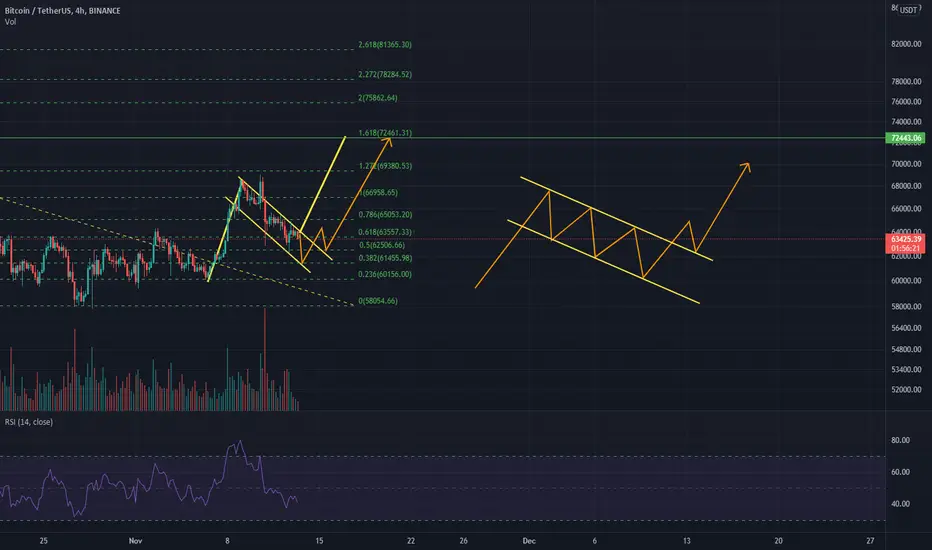Click the 26 date on time axis
This screenshot has width=932, height=550.
[x=464, y=540]
